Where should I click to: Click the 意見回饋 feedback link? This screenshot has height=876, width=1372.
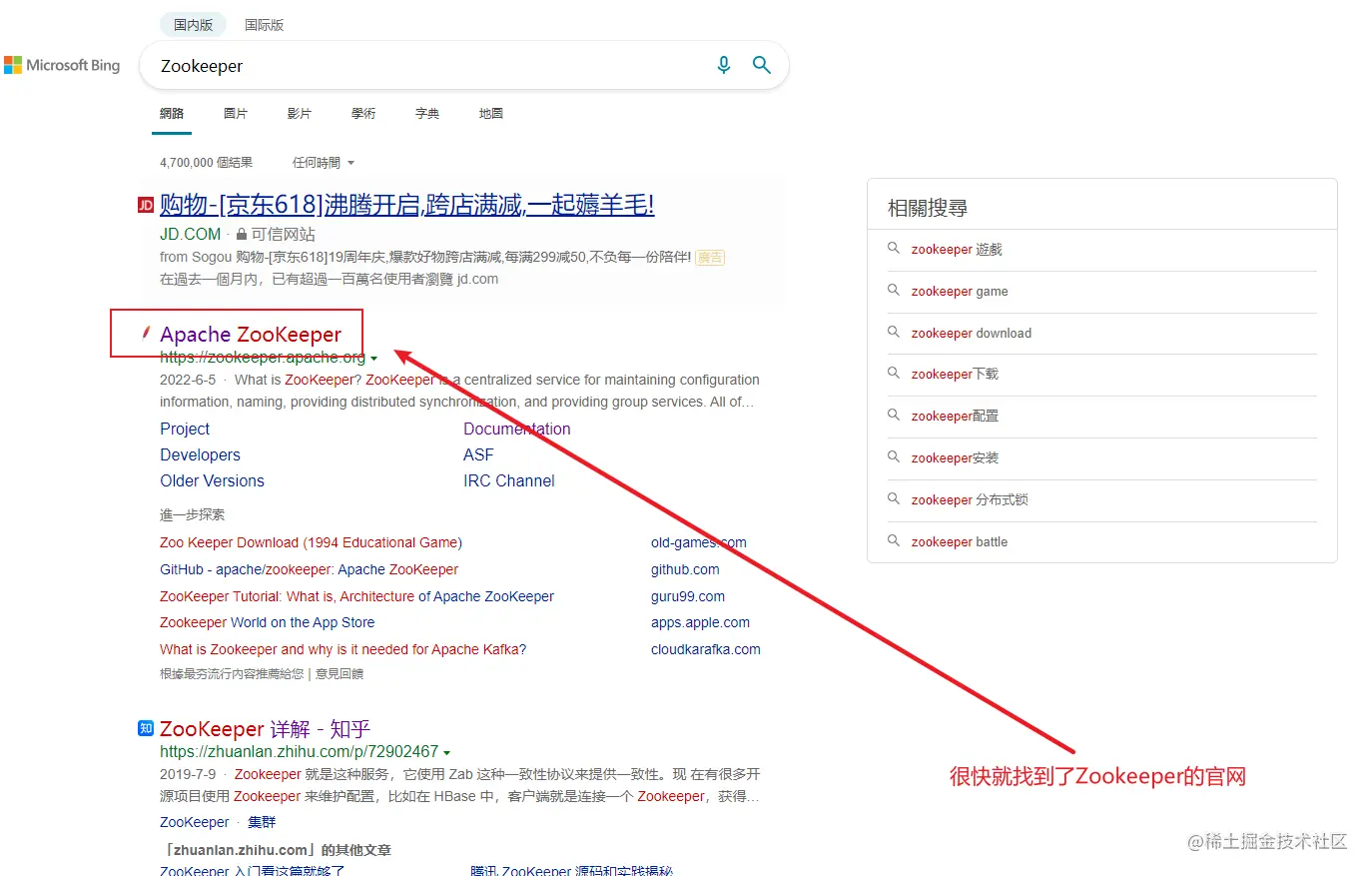pyautogui.click(x=340, y=674)
